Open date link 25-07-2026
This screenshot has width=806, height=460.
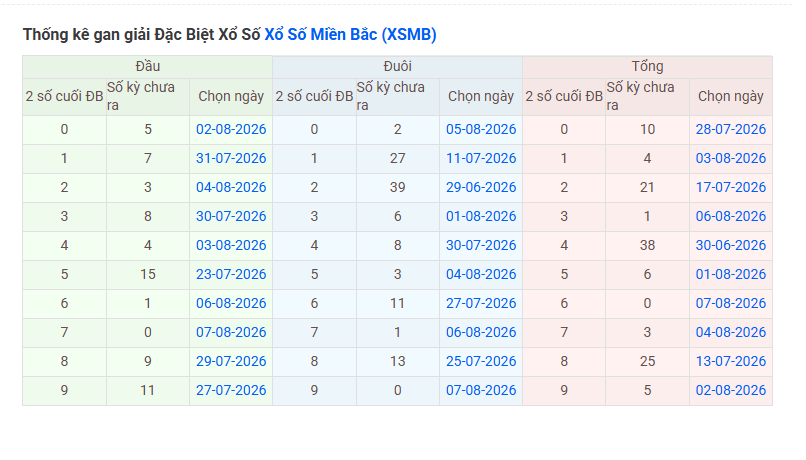tap(481, 361)
